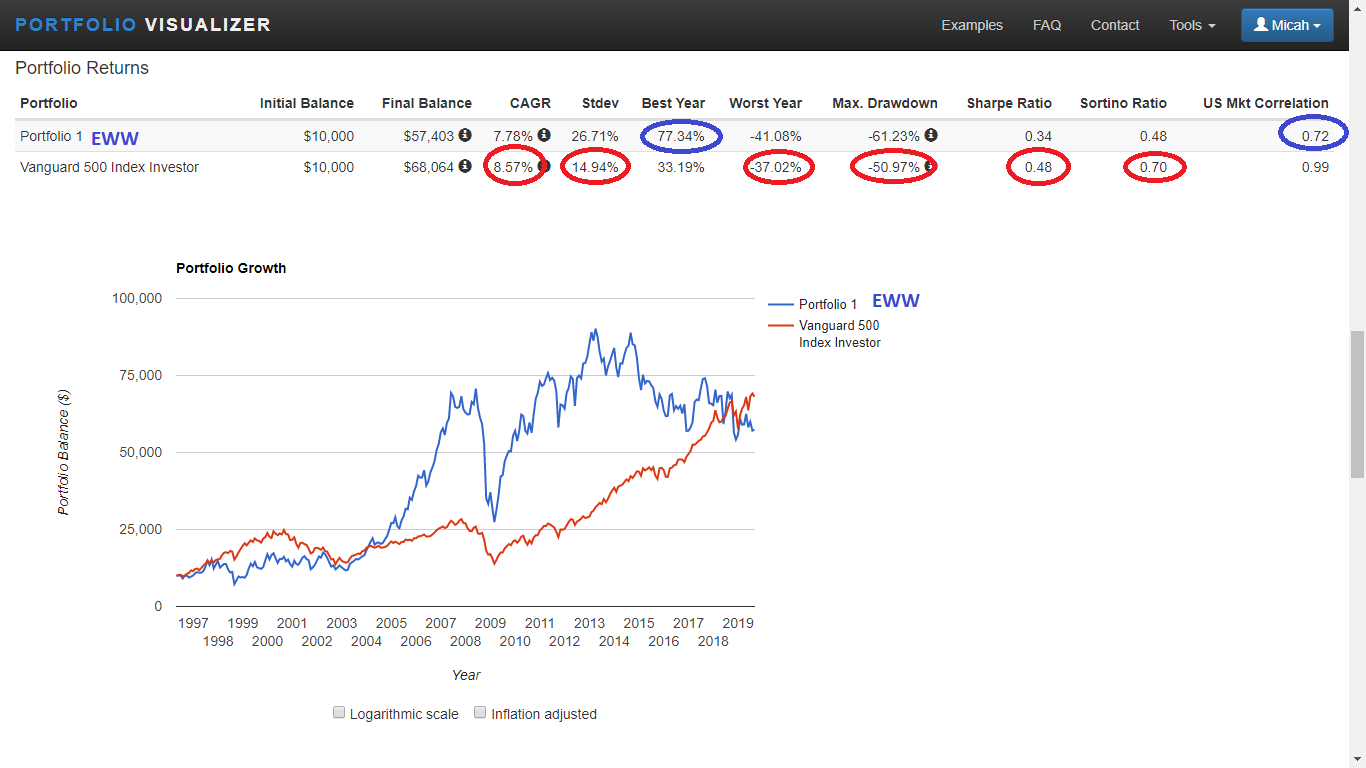Click the Portfolio Visualizer logo
This screenshot has height=768, width=1366.
click(x=143, y=25)
